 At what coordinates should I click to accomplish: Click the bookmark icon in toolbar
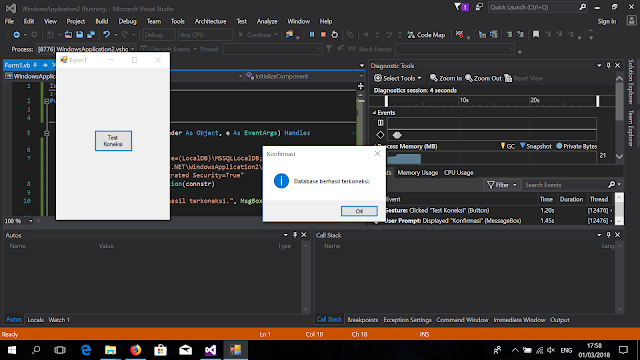[536, 35]
